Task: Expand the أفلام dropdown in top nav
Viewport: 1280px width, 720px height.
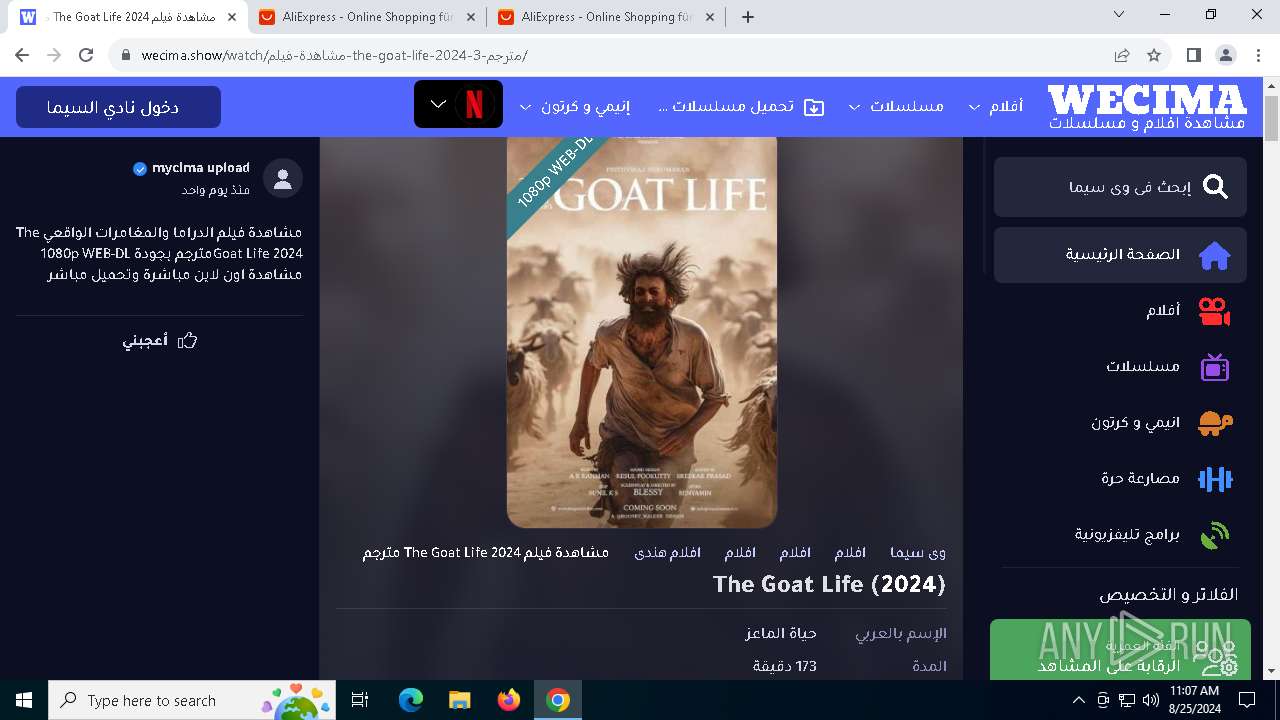Action: tap(974, 107)
